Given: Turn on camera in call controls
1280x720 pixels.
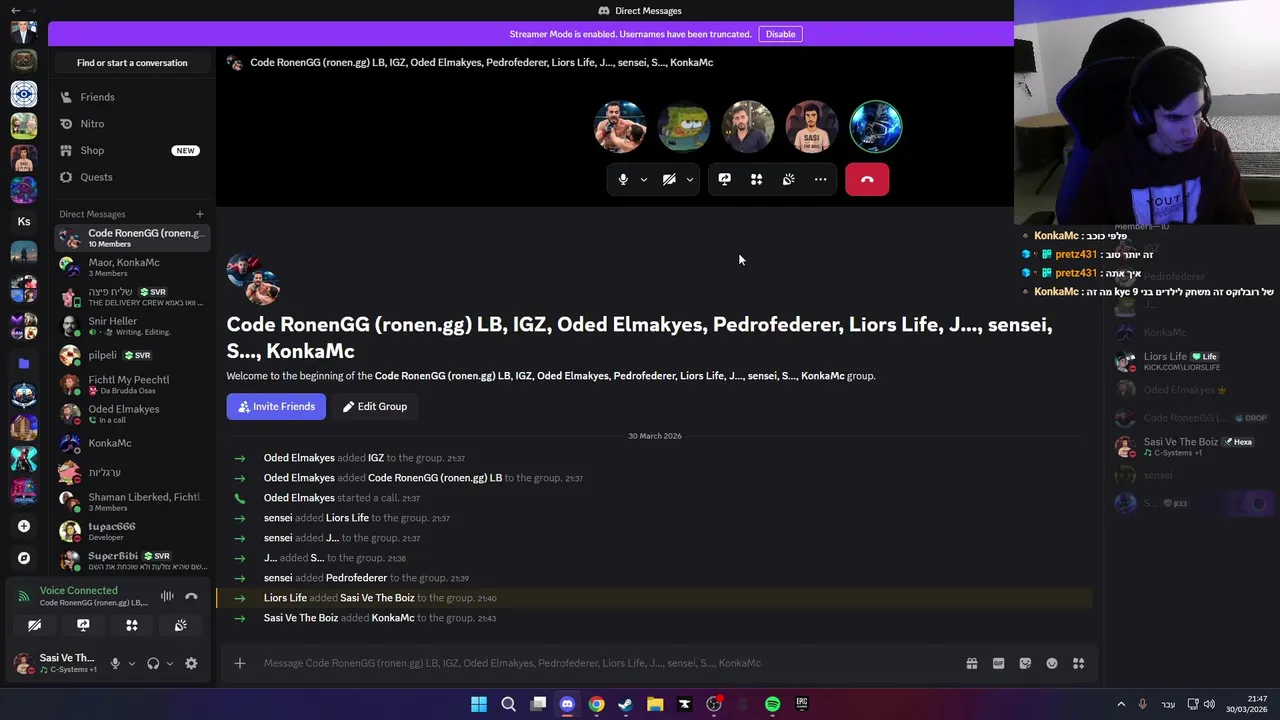Looking at the screenshot, I should coord(669,180).
